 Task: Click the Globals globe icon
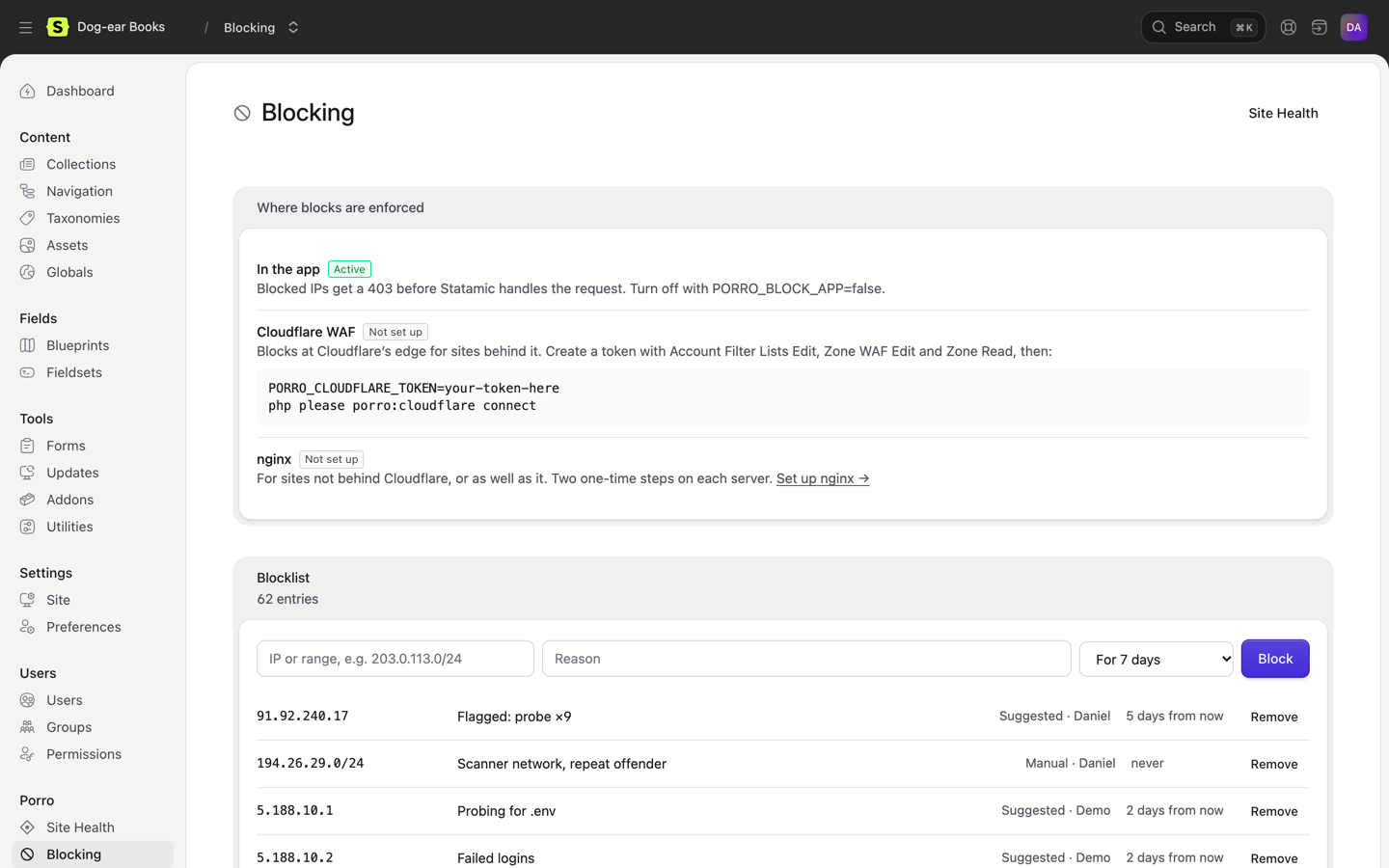[27, 273]
